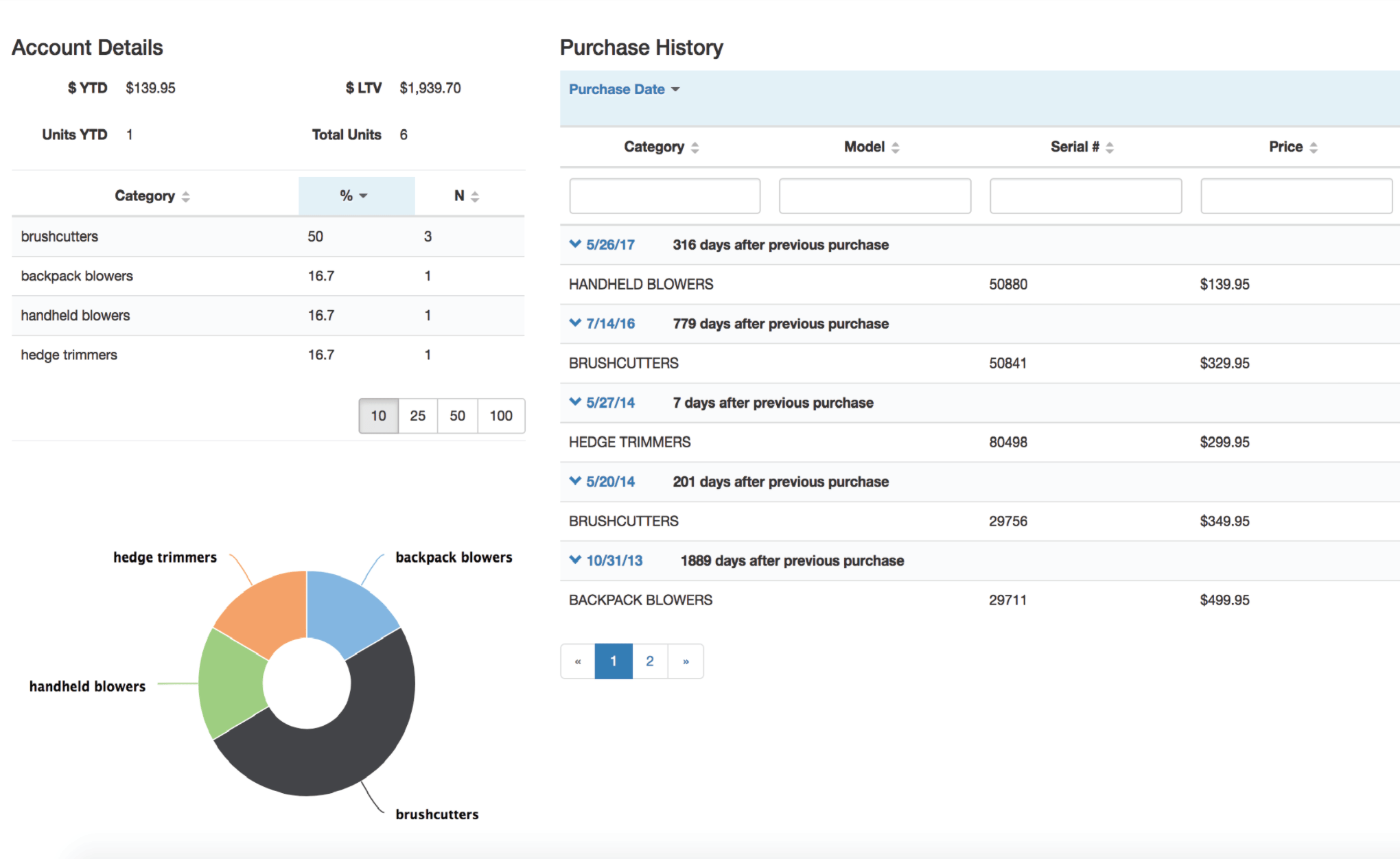This screenshot has width=1400, height=859.
Task: Open page 2 of purchase history
Action: (x=649, y=661)
